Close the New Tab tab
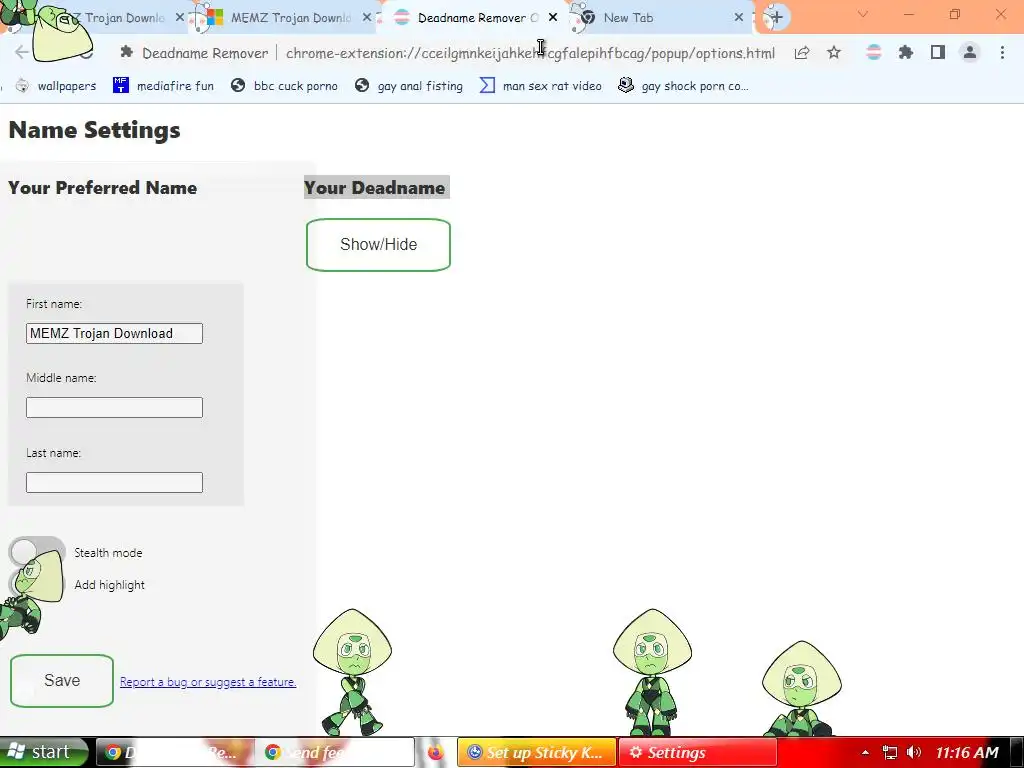The height and width of the screenshot is (768, 1024). 739,18
